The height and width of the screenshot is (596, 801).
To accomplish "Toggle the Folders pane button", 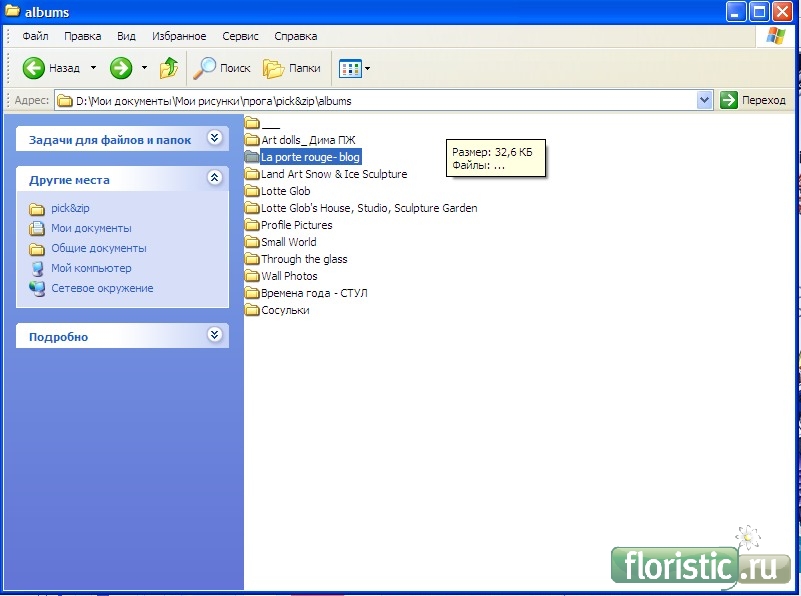I will (x=291, y=68).
